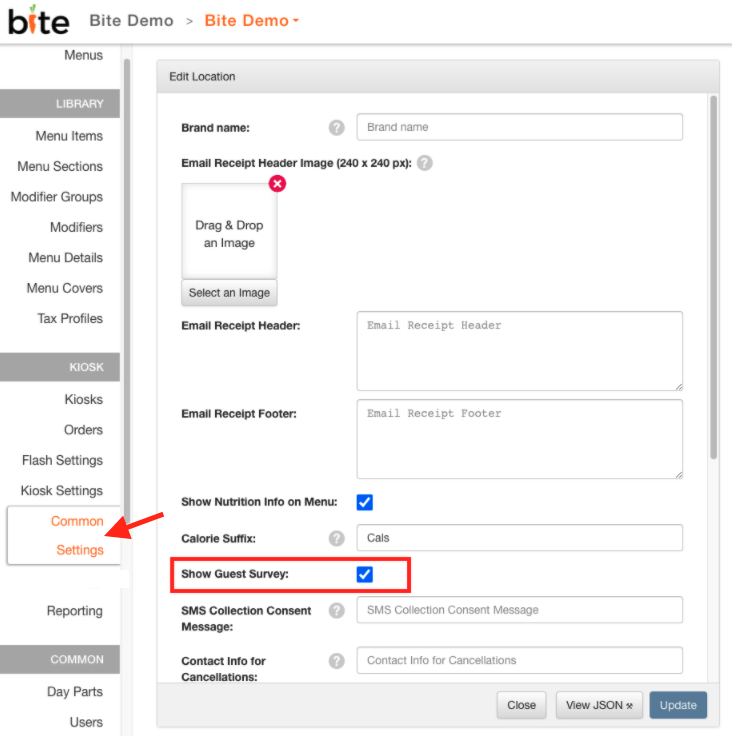Uncheck the Show Guest Survey checkbox
This screenshot has width=732, height=736.
pos(364,574)
